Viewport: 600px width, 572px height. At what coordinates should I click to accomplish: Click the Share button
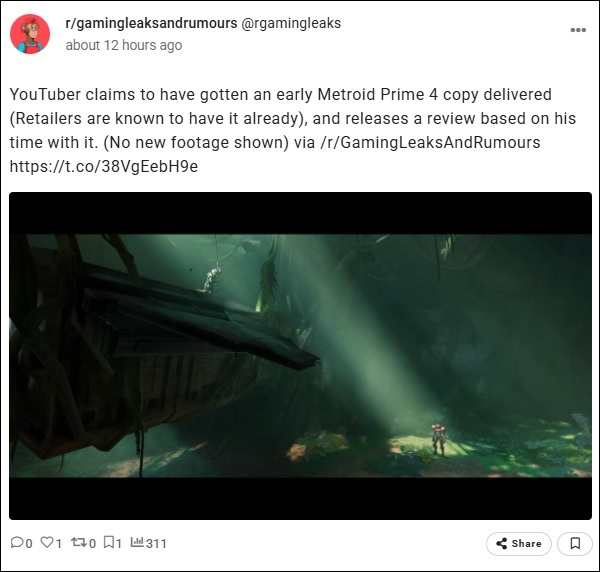tap(518, 544)
